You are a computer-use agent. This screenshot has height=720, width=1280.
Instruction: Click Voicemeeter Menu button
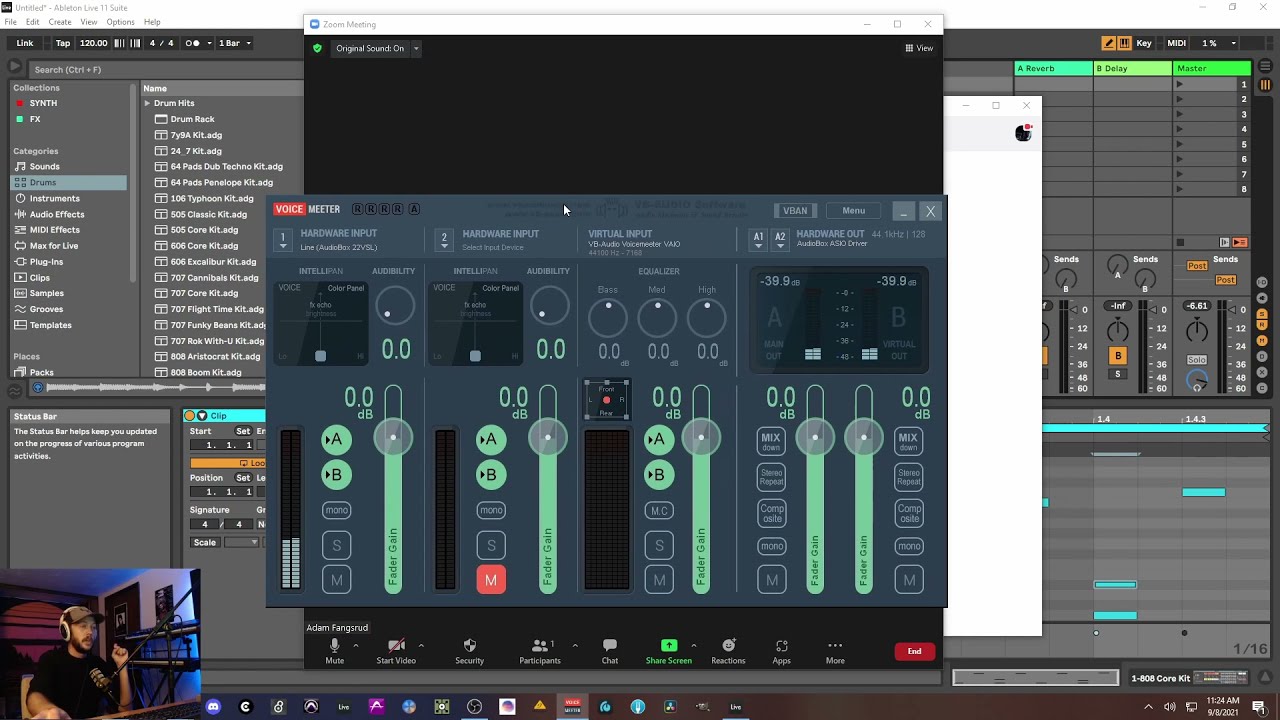853,211
